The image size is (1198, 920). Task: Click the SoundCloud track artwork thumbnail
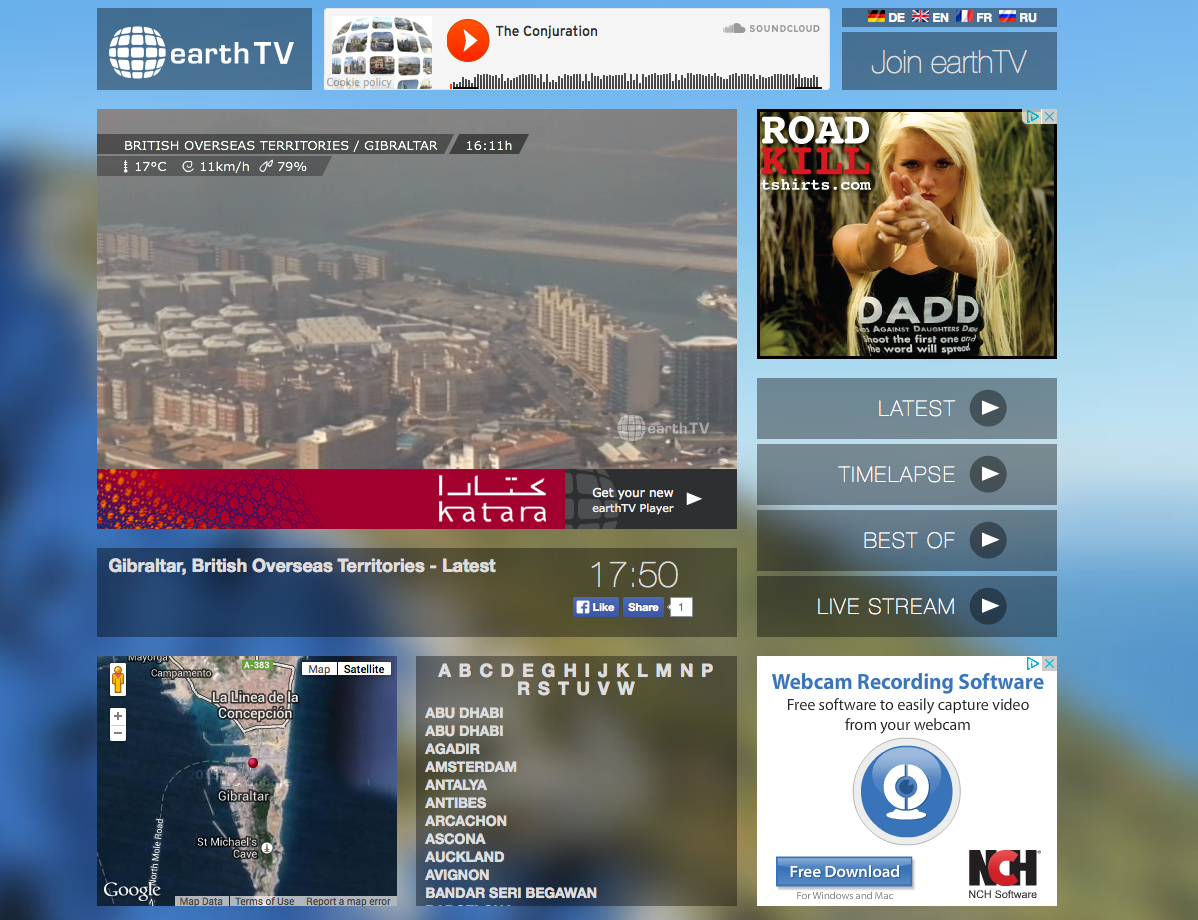(382, 52)
